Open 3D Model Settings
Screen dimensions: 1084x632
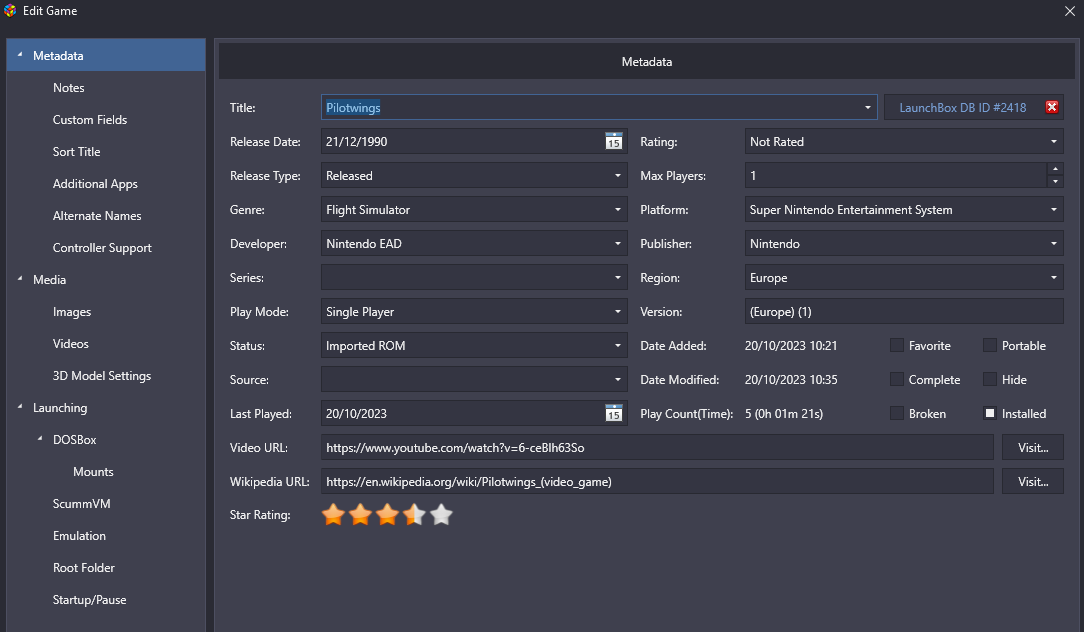(102, 375)
